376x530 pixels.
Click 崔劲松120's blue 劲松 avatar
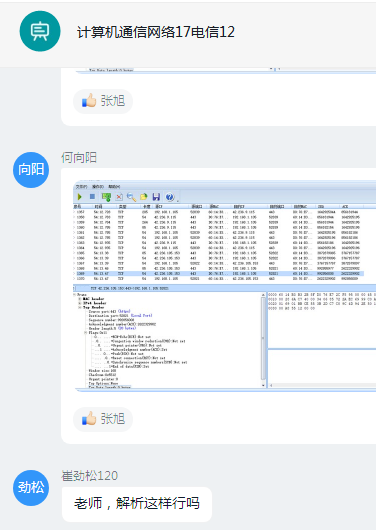click(31, 488)
